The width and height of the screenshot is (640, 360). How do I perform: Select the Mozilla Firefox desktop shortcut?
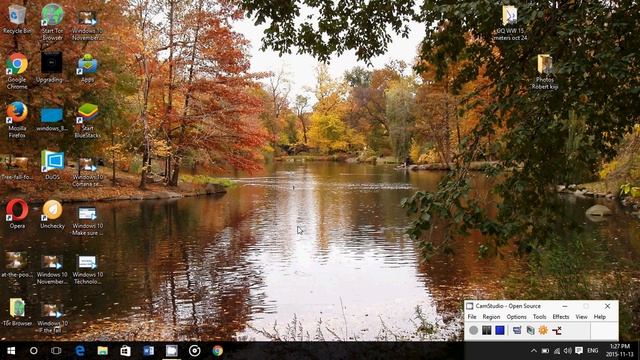(x=17, y=120)
